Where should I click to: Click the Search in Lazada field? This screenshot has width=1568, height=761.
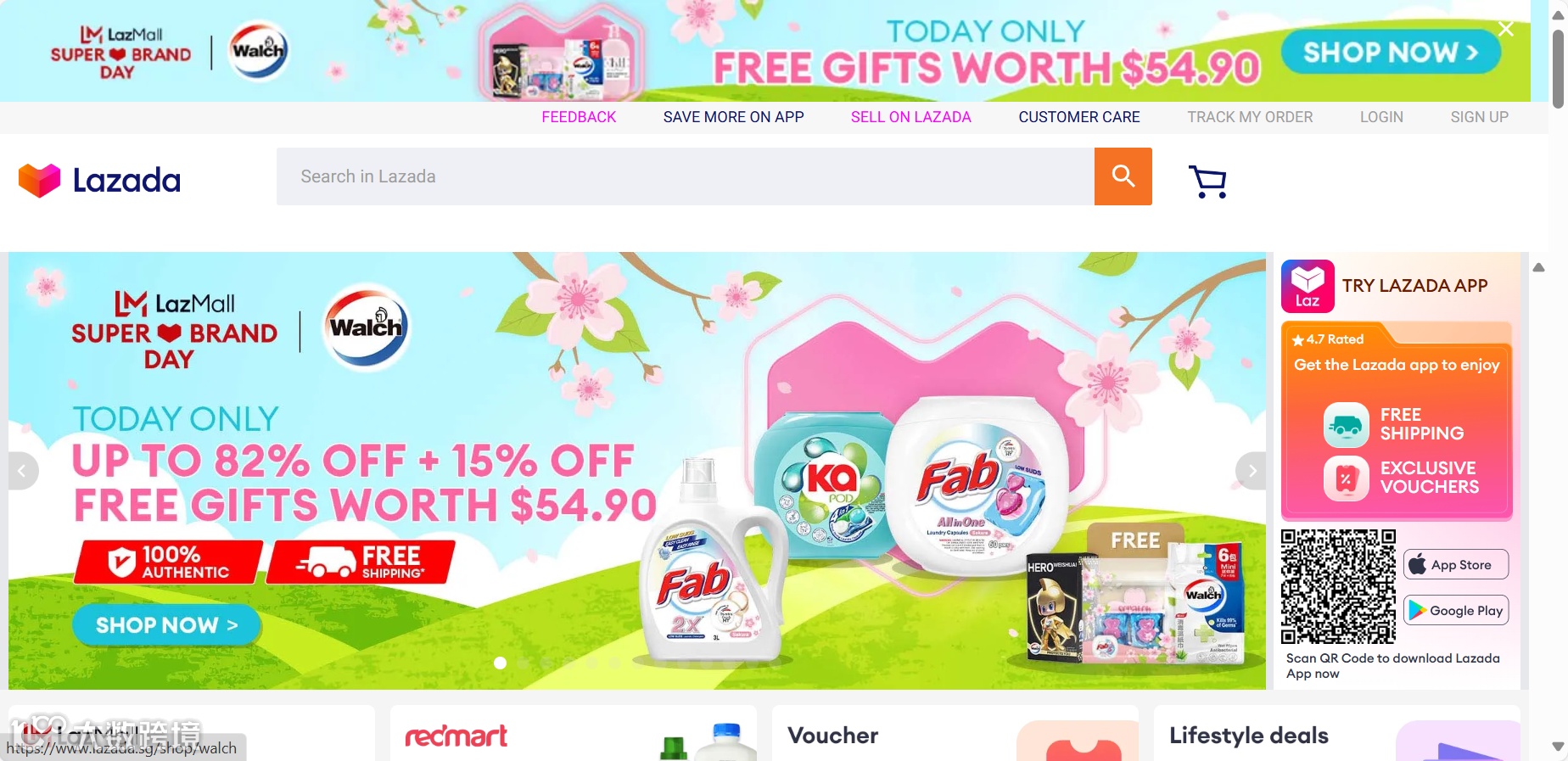coord(686,176)
